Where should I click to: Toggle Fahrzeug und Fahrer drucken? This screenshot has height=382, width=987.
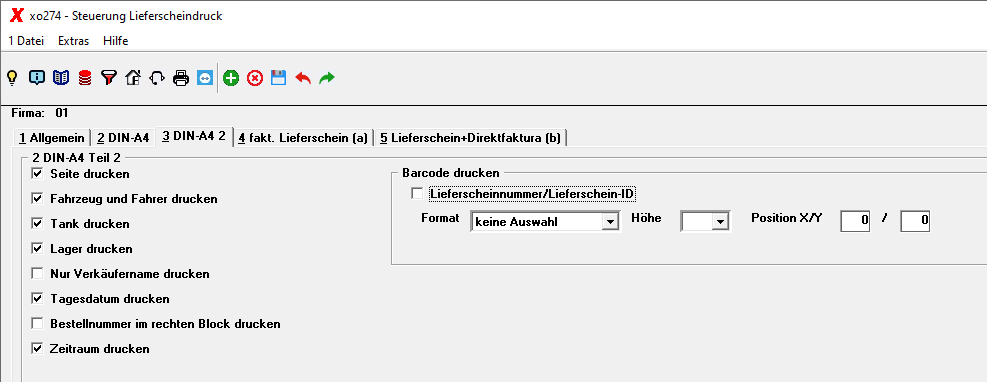point(37,198)
